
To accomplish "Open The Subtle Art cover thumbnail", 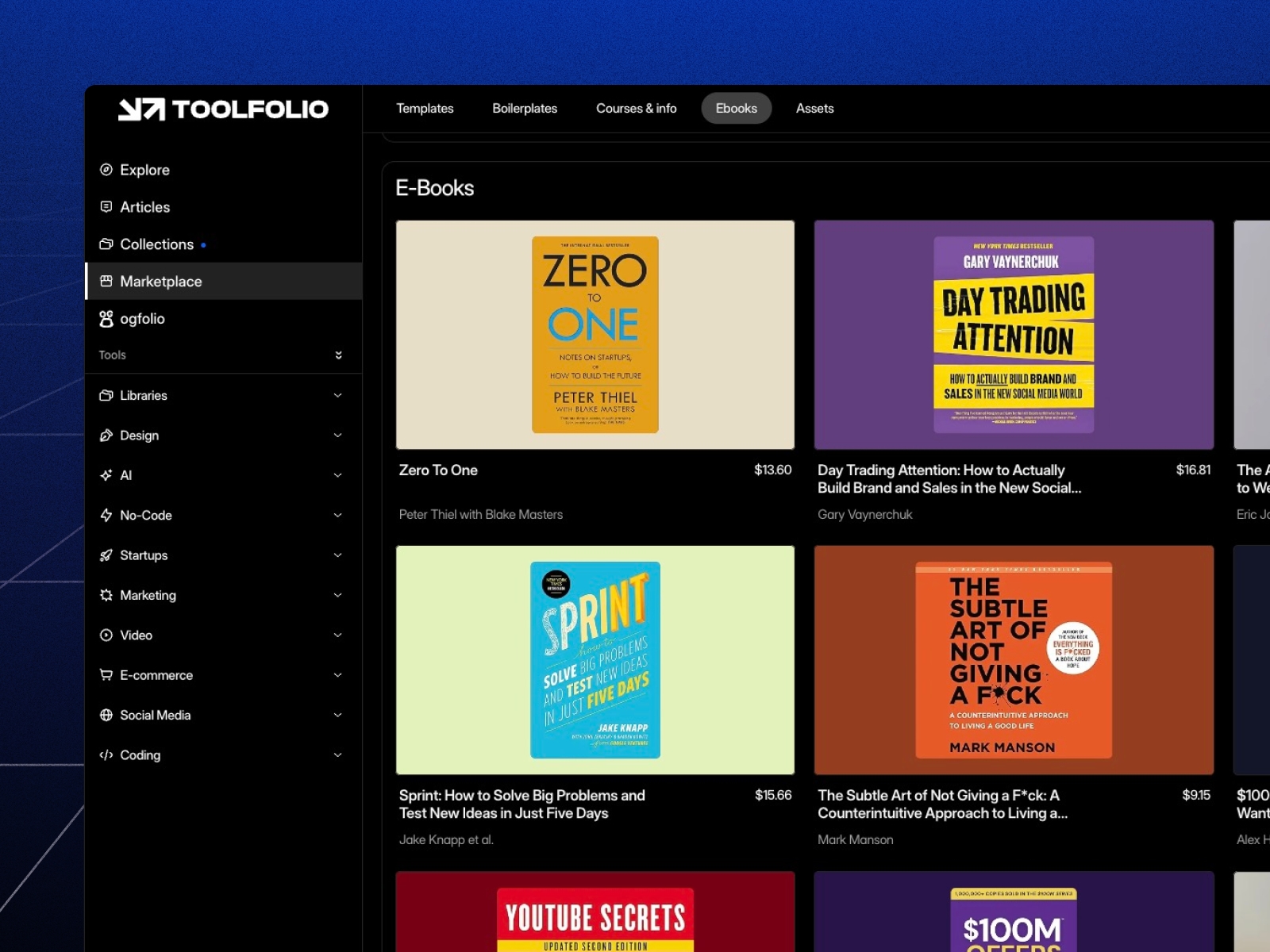I will coord(1014,660).
